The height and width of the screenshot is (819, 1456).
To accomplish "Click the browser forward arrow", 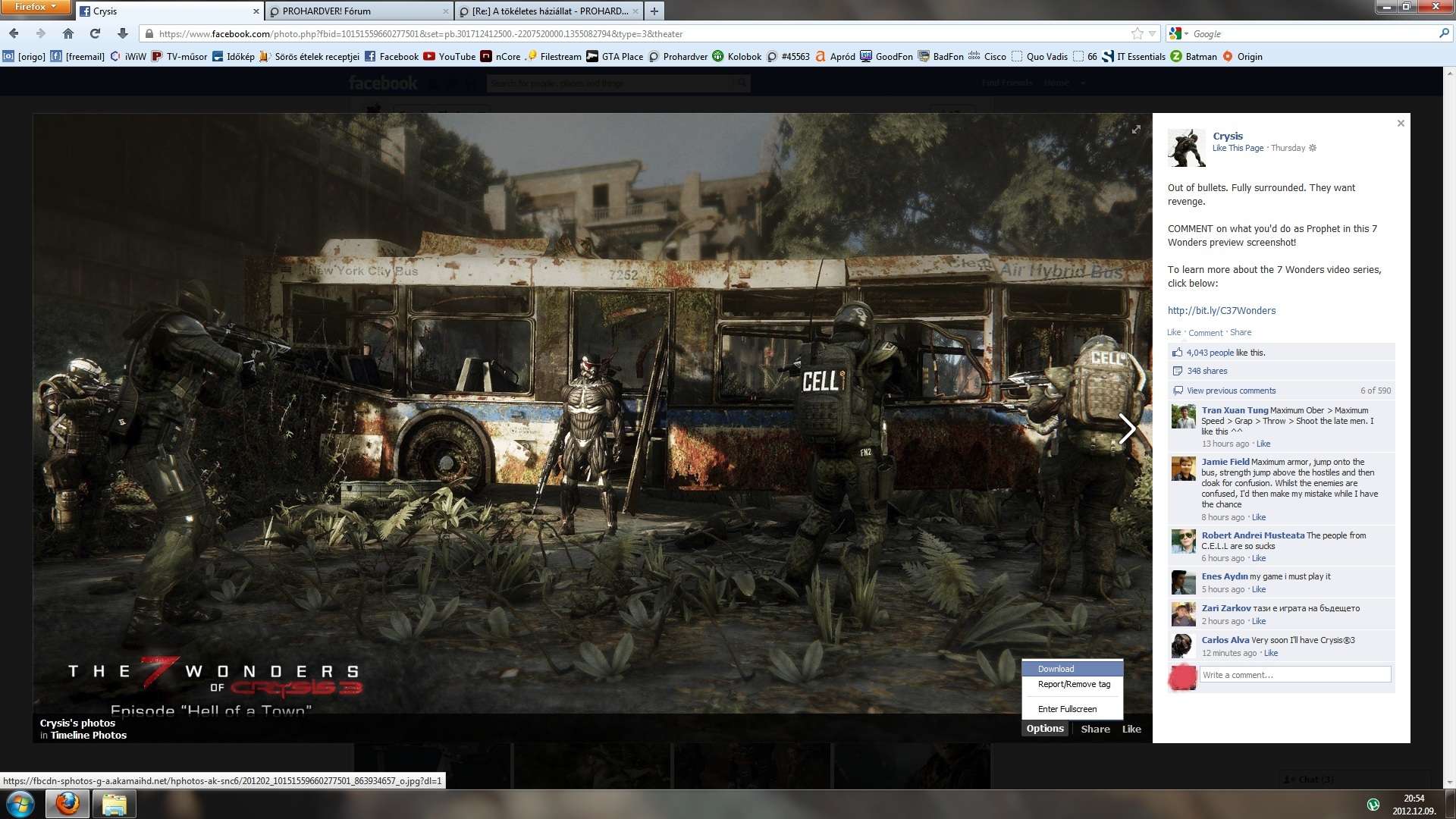I will (41, 33).
